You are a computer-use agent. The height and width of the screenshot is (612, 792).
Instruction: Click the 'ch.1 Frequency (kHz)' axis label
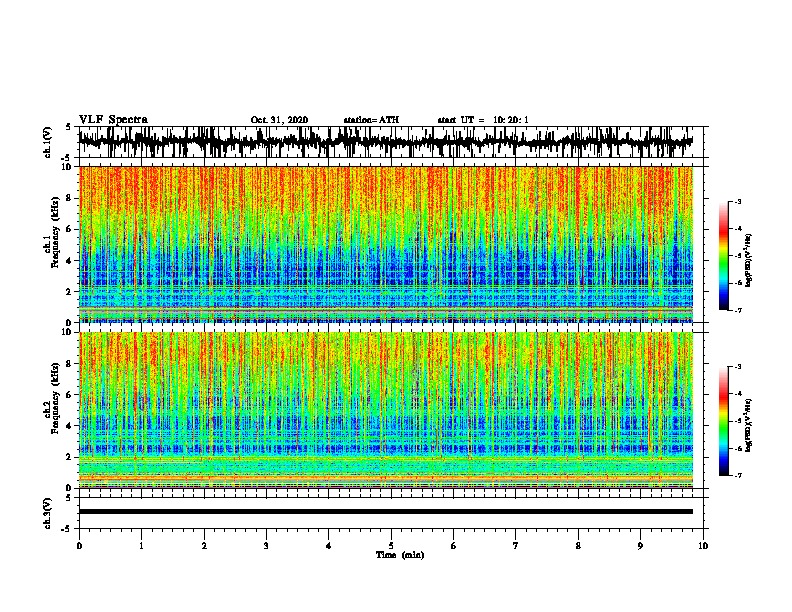52,233
